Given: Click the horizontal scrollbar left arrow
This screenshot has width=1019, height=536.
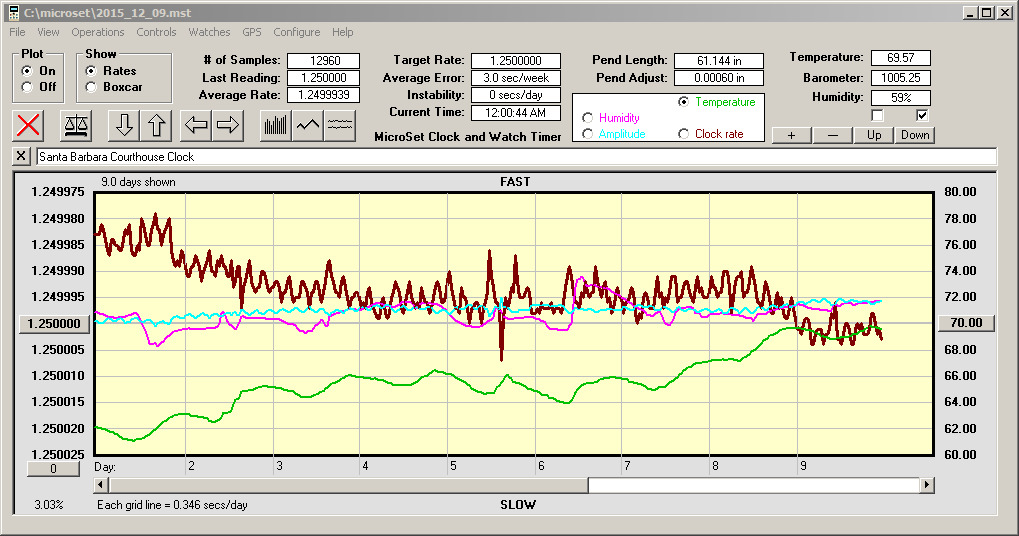Looking at the screenshot, I should click(x=101, y=485).
